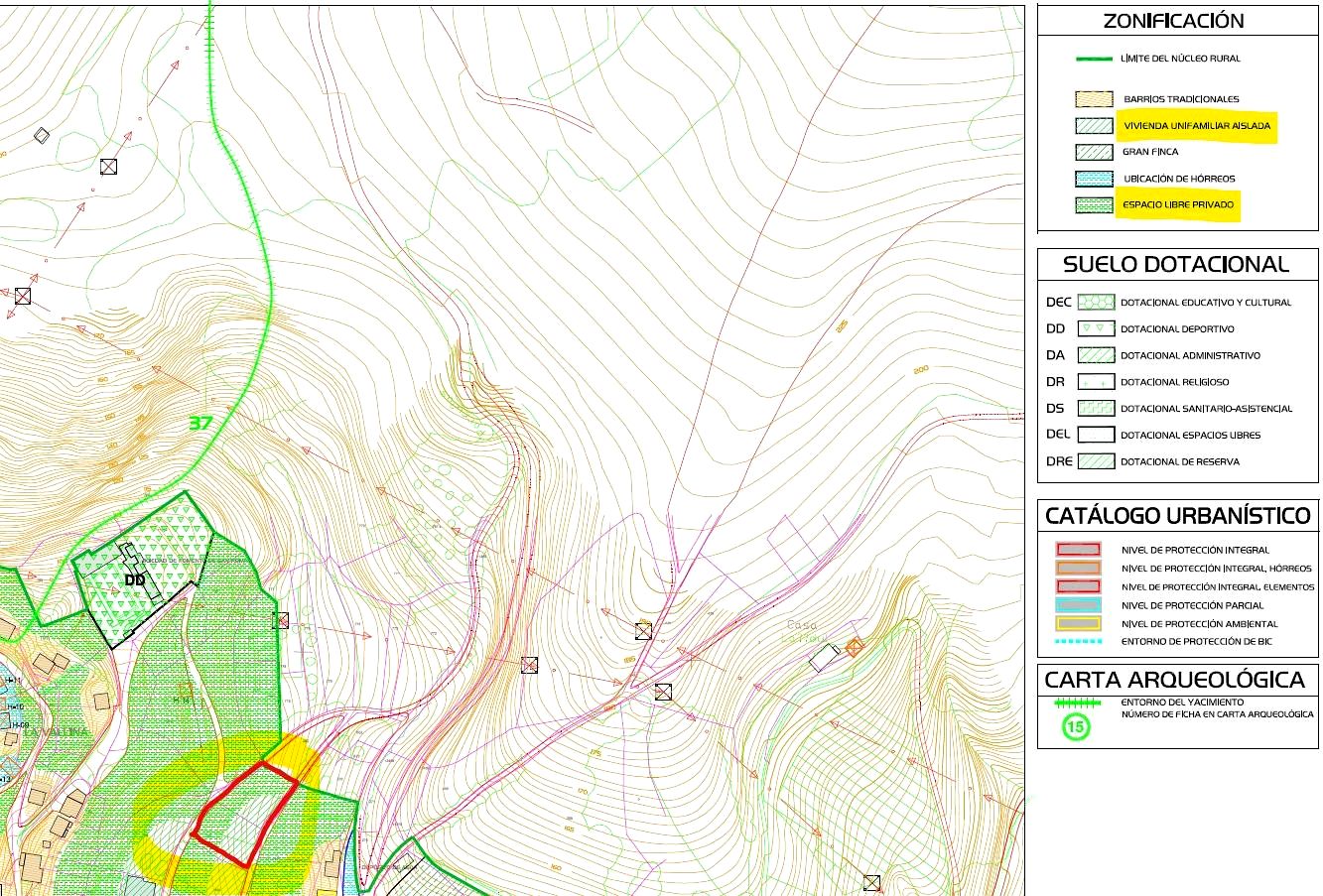Click the highlighted Espacio Libre Privado label
The width and height of the screenshot is (1323, 896).
point(1177,205)
